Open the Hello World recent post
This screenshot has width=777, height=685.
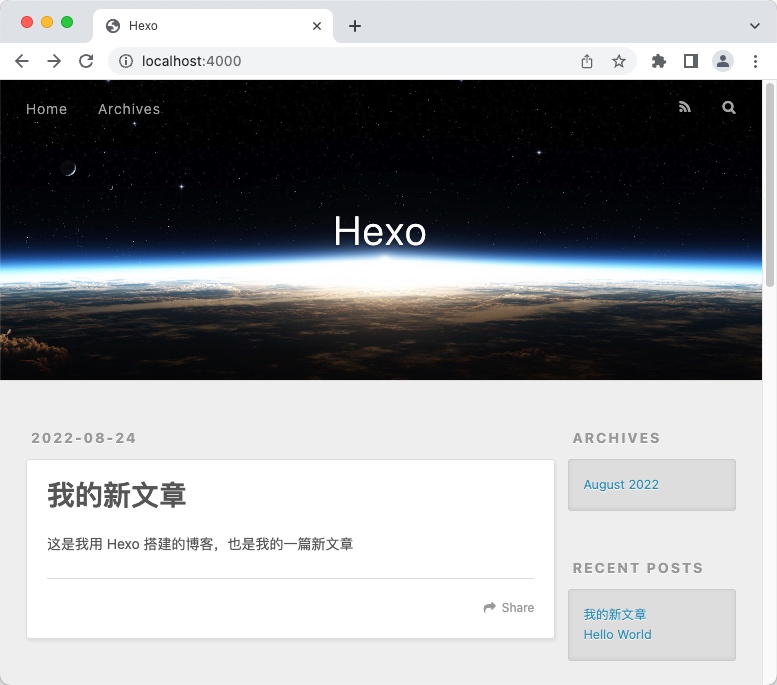point(617,635)
